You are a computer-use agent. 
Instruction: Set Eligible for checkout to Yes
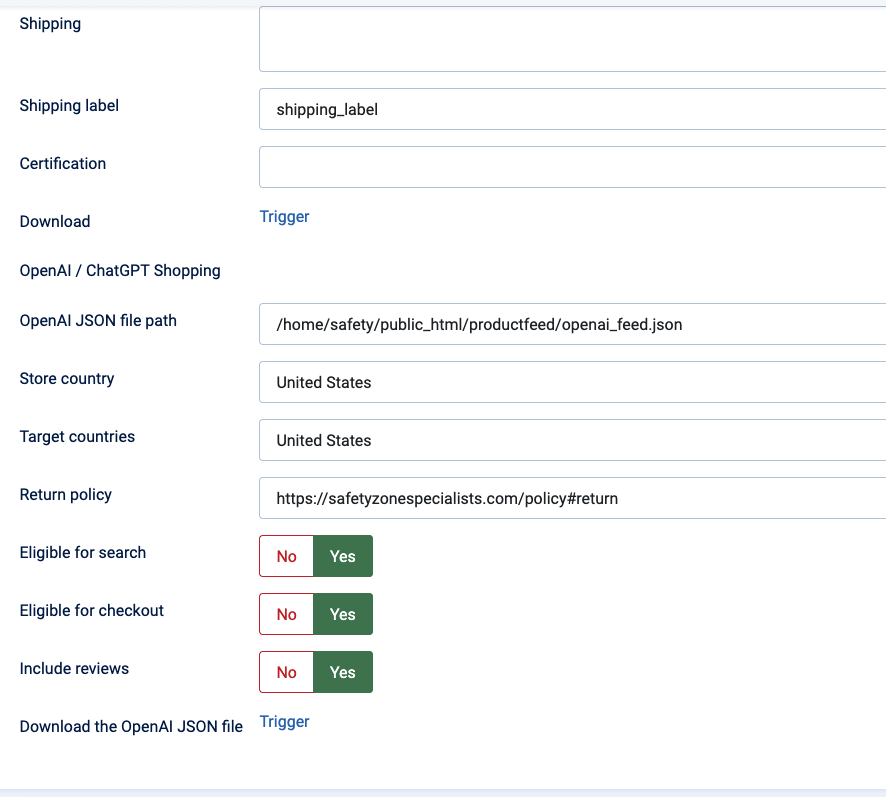click(343, 614)
